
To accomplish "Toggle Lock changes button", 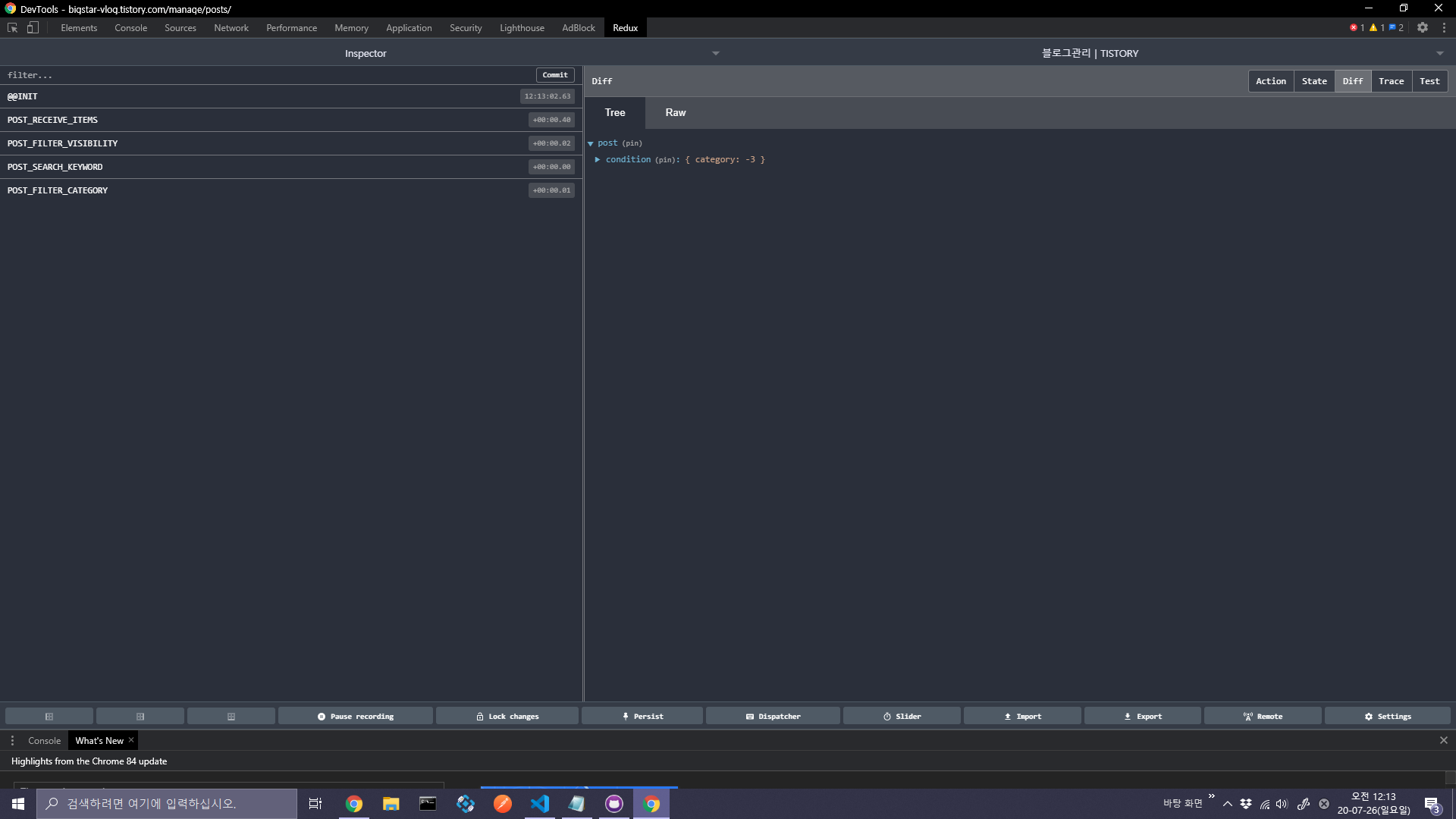I will (507, 716).
